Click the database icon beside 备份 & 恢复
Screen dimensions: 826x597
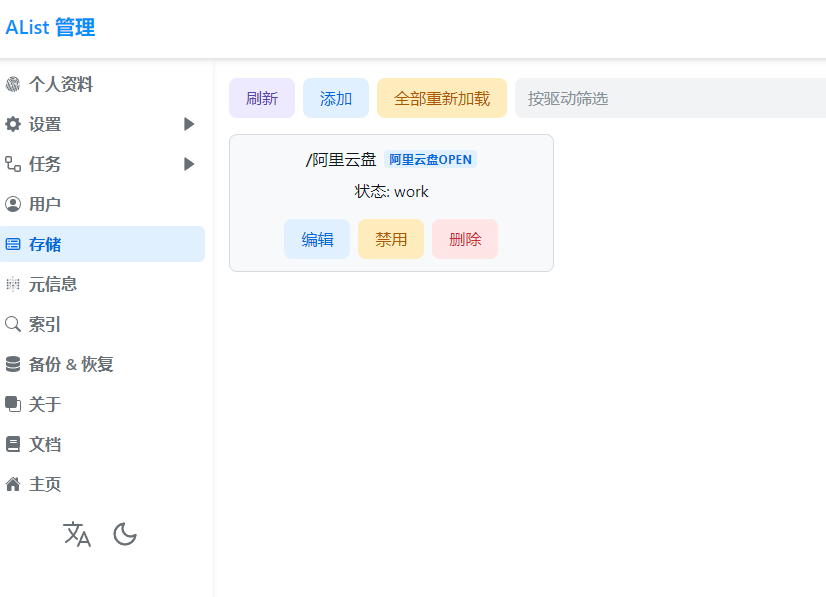click(x=13, y=364)
